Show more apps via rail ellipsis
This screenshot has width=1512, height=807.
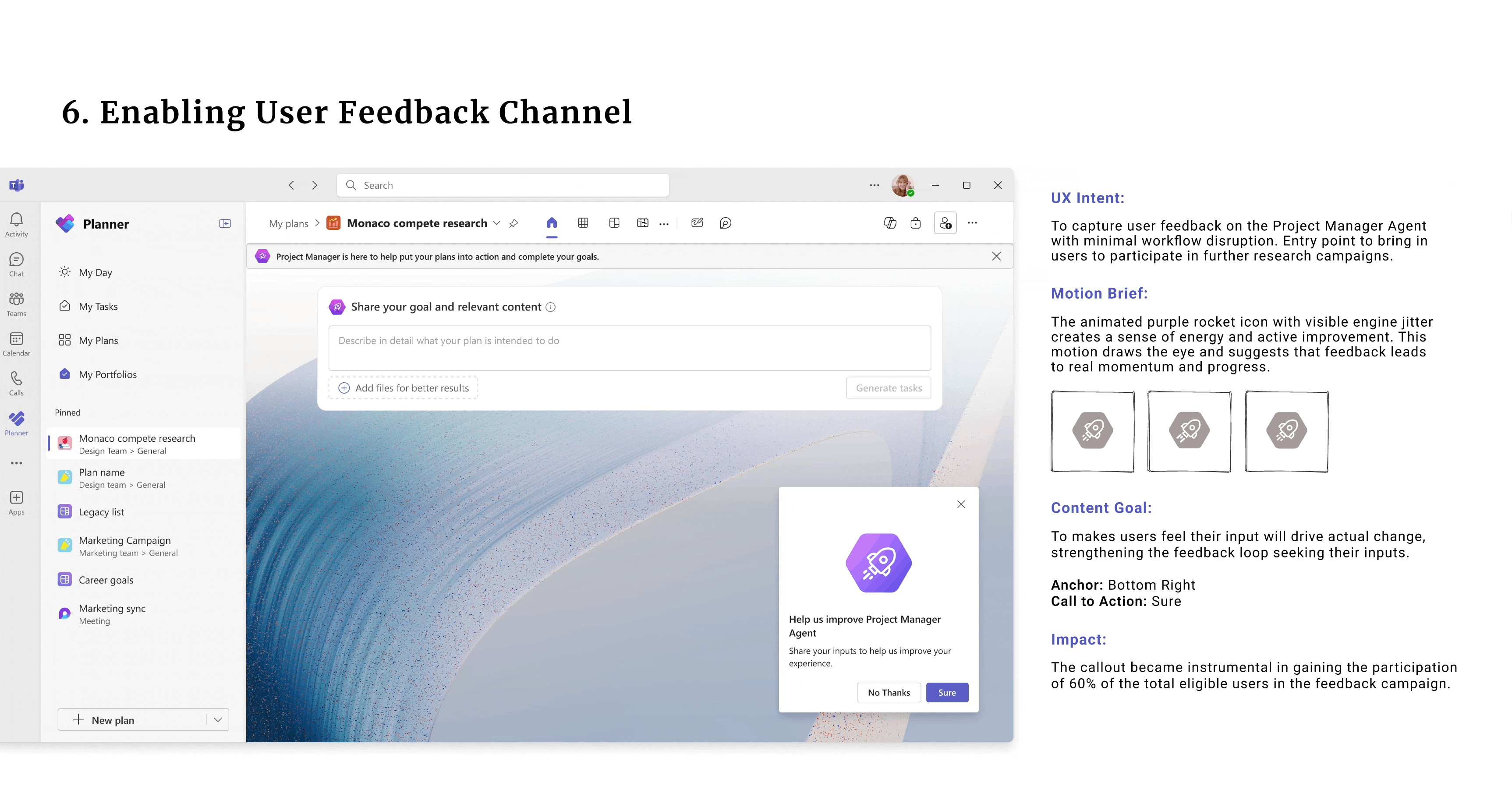pos(17,463)
